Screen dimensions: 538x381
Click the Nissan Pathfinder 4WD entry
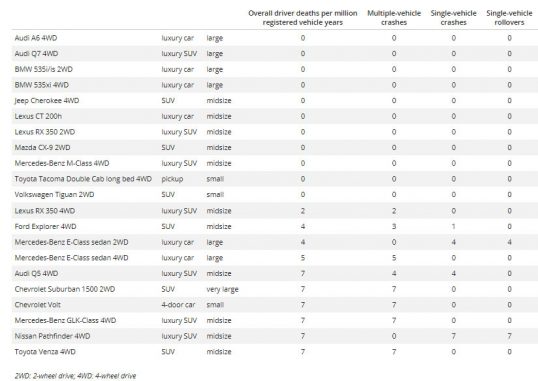(x=52, y=336)
